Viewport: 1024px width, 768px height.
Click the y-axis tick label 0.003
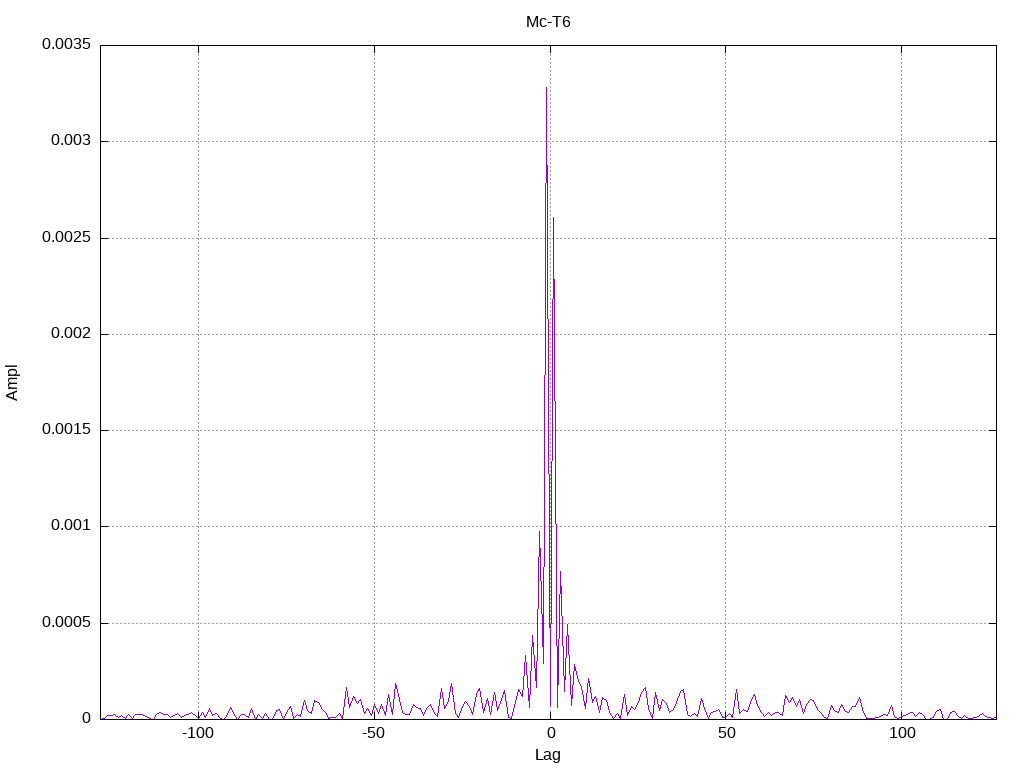pyautogui.click(x=71, y=140)
